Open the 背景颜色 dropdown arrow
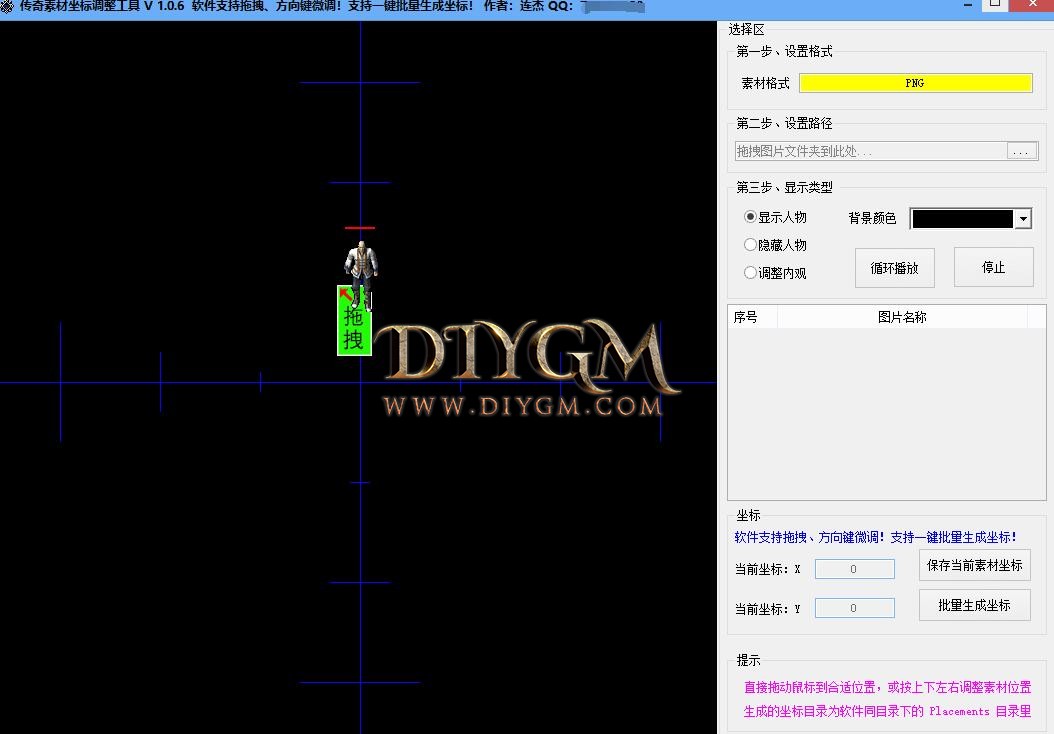Image resolution: width=1054 pixels, height=734 pixels. pos(1023,218)
